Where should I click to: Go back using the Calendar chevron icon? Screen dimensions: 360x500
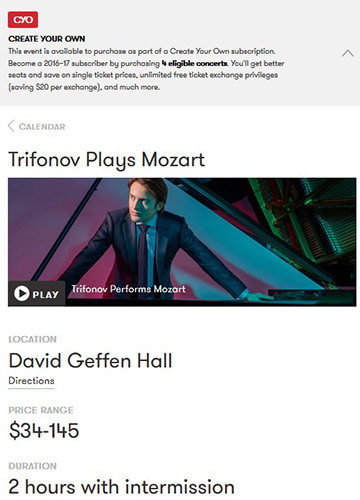point(11,126)
